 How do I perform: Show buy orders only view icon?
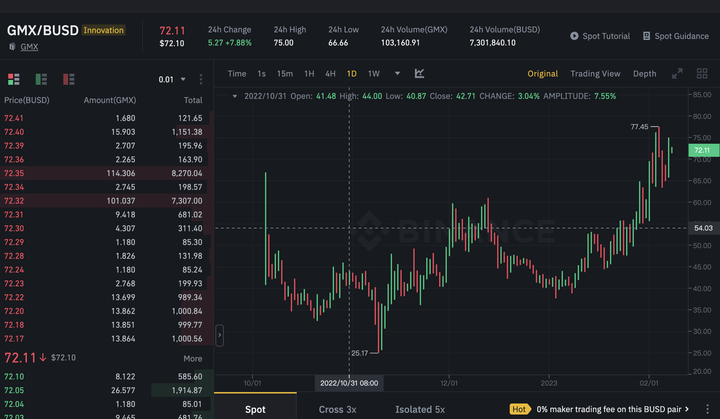pos(41,79)
